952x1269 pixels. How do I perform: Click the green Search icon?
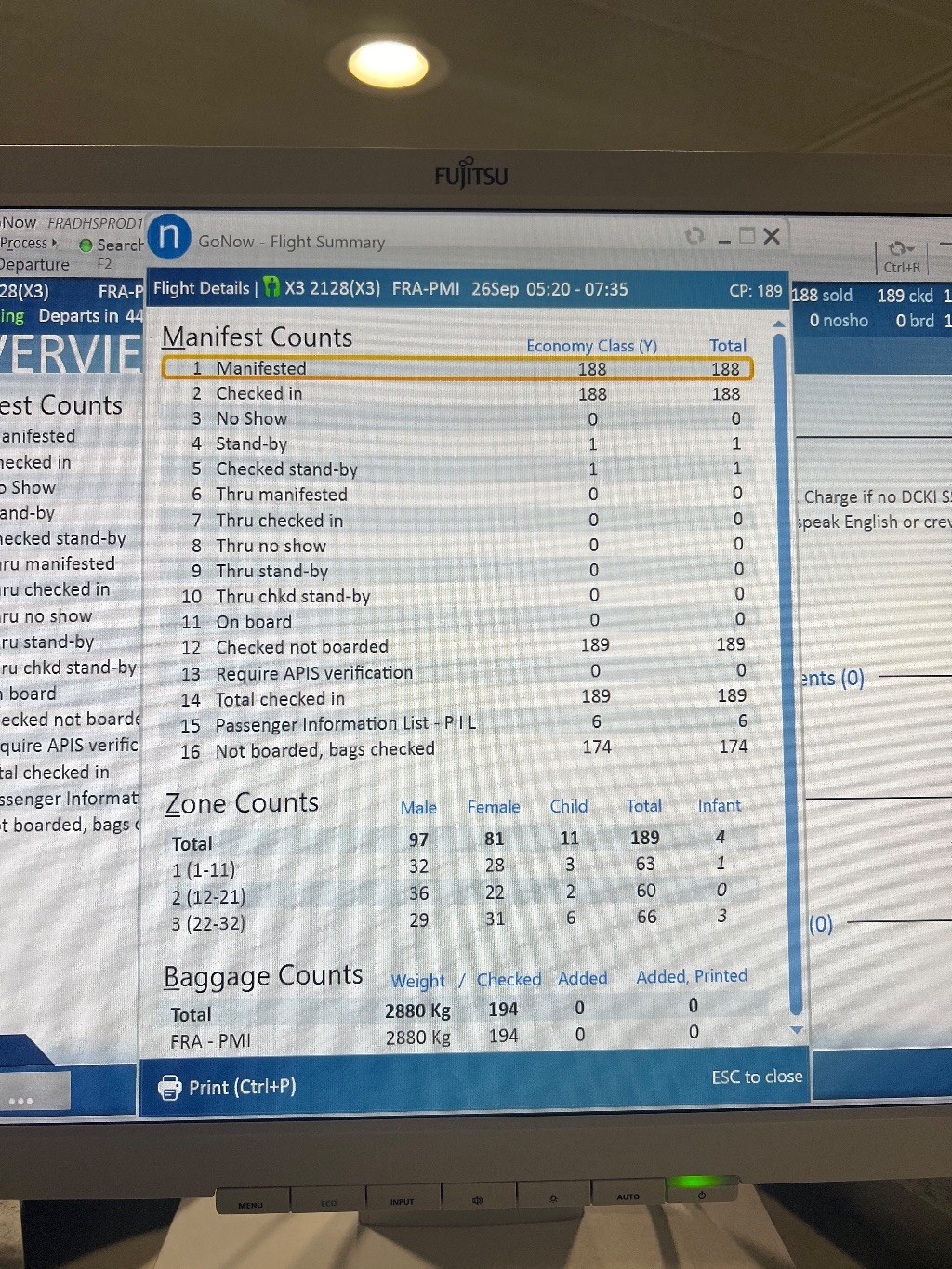(86, 245)
